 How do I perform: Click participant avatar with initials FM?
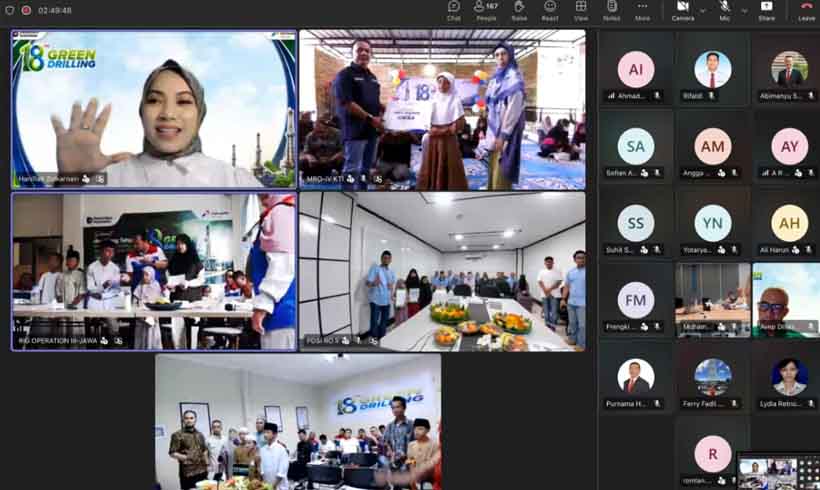635,300
